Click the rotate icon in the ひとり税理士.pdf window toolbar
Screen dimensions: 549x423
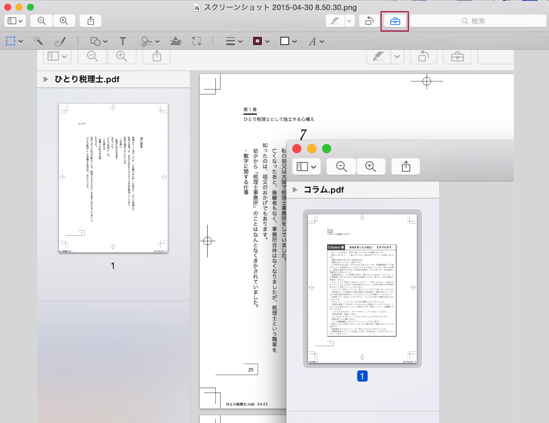pos(423,56)
